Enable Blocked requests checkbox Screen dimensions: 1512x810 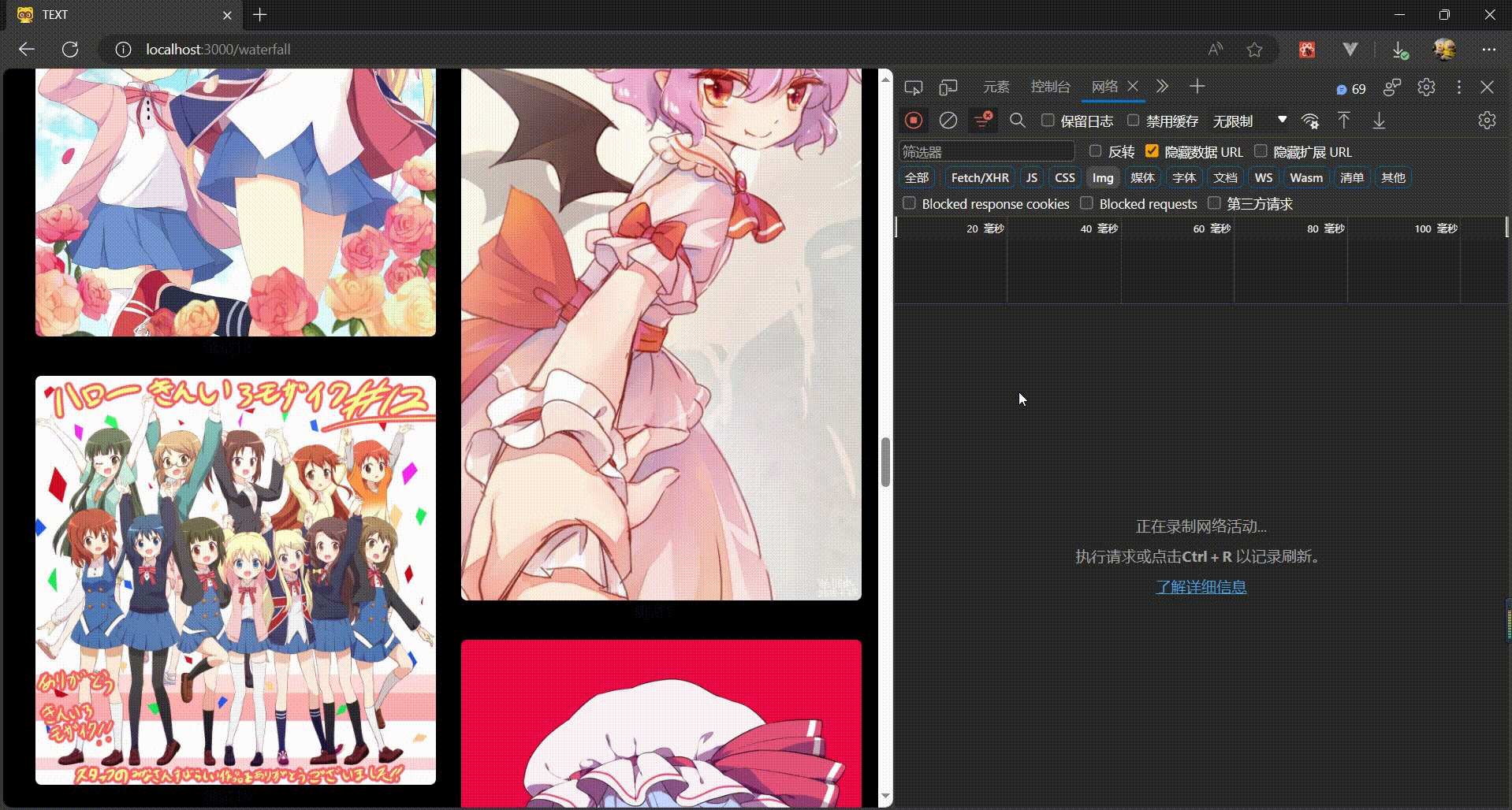click(x=1086, y=203)
